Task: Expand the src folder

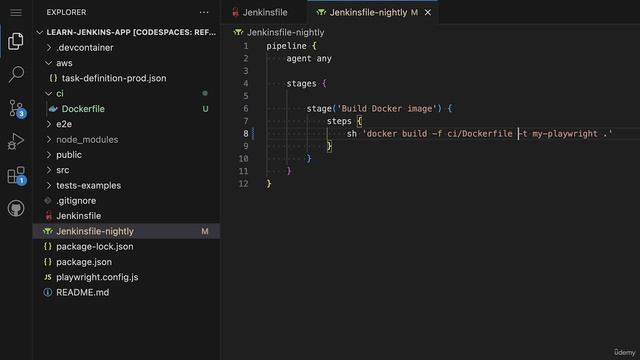Action: click(49, 170)
